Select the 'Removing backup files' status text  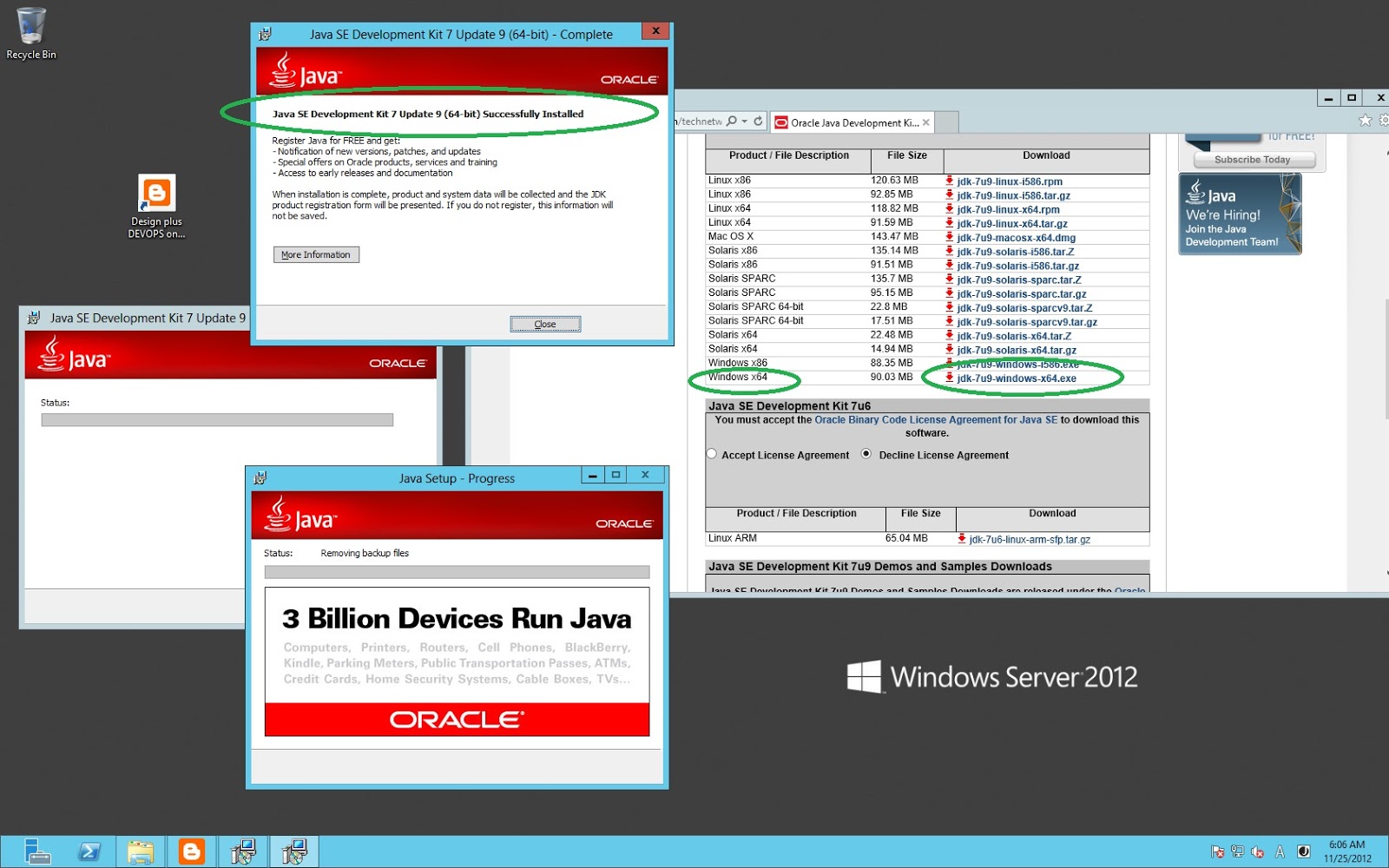[x=365, y=553]
